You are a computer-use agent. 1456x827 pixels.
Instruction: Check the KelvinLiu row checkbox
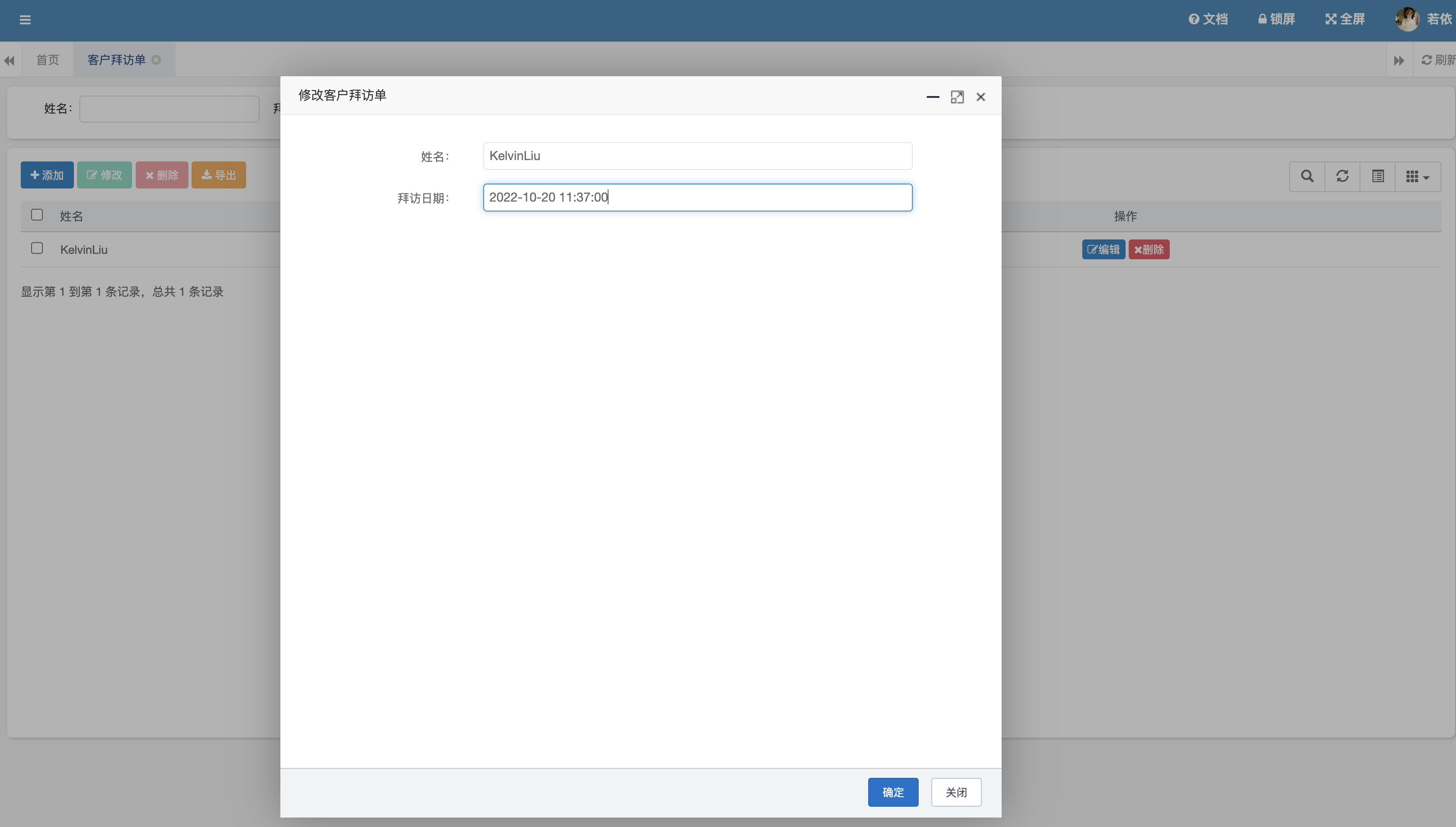click(37, 248)
